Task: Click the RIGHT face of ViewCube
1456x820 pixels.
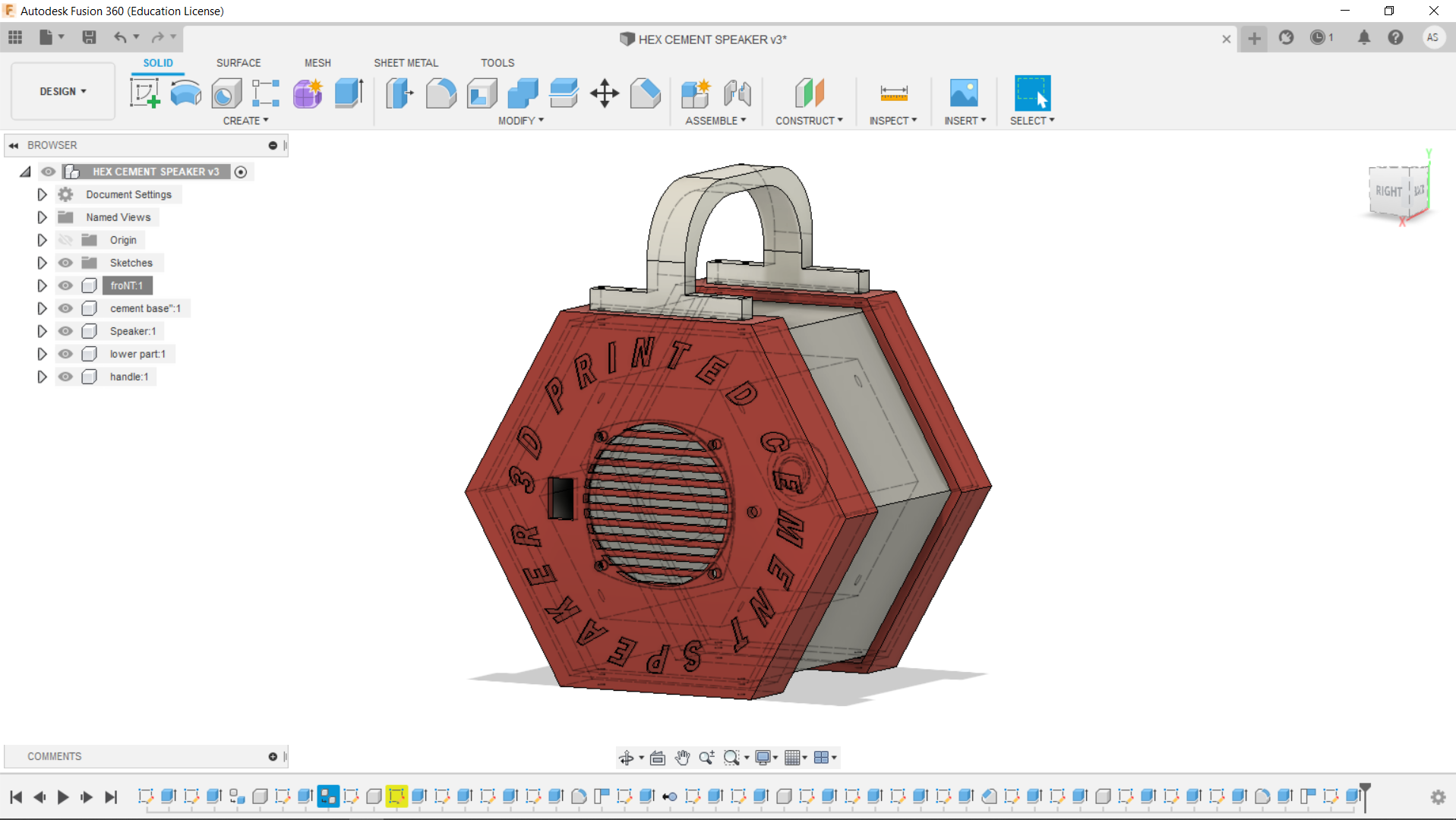Action: click(1388, 191)
